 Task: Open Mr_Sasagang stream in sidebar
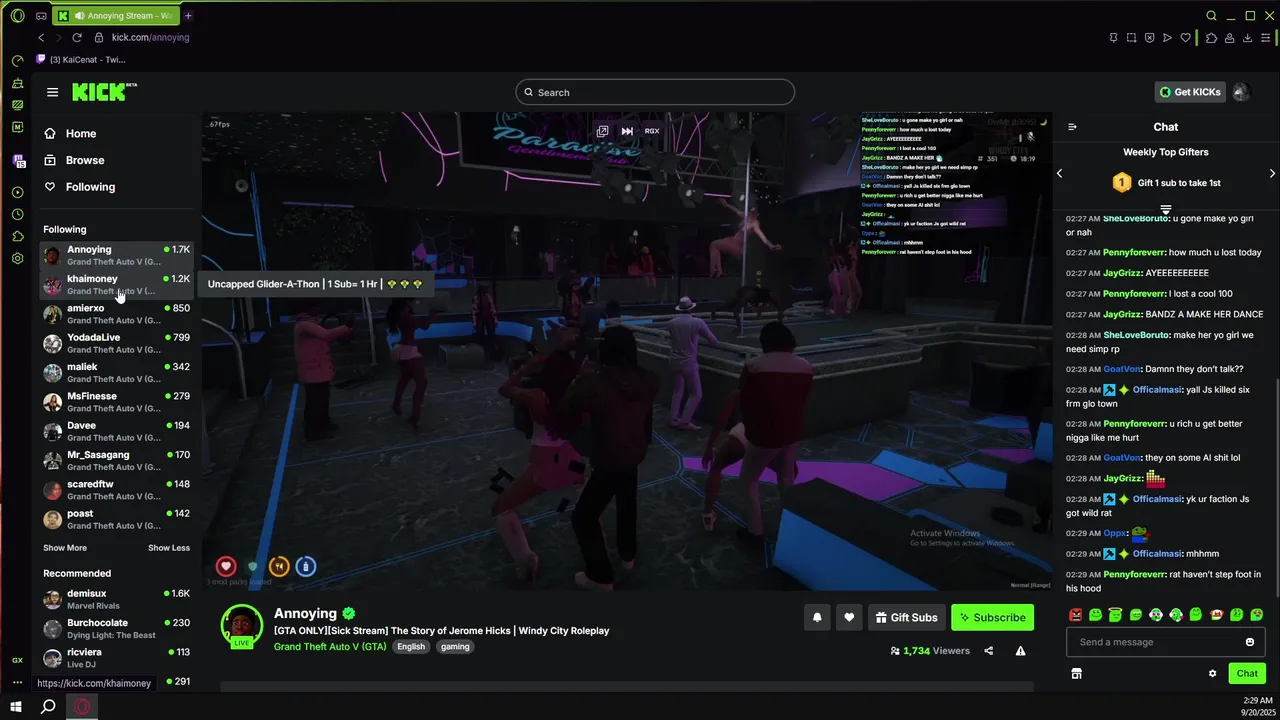click(x=117, y=461)
